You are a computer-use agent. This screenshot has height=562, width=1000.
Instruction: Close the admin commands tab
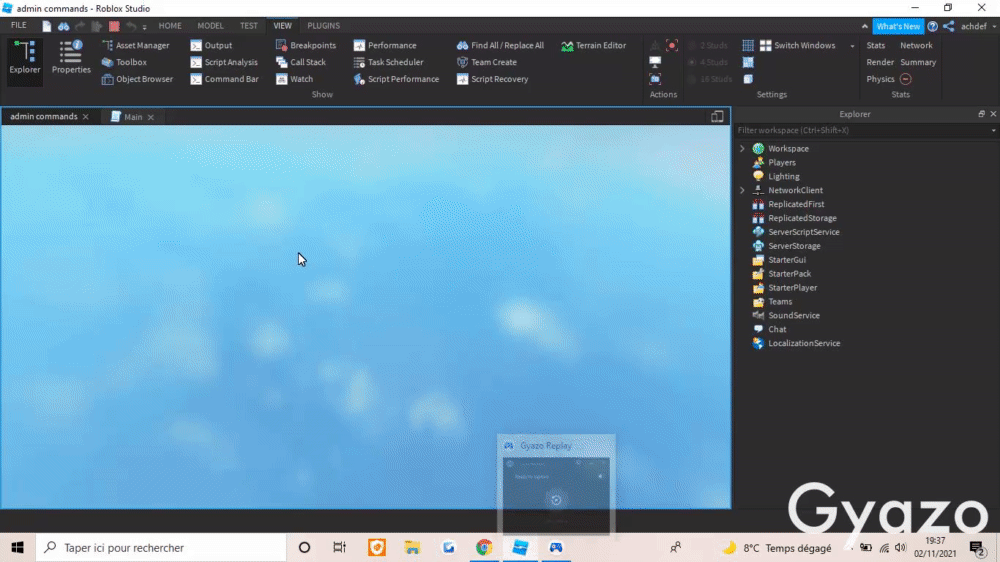pyautogui.click(x=85, y=117)
